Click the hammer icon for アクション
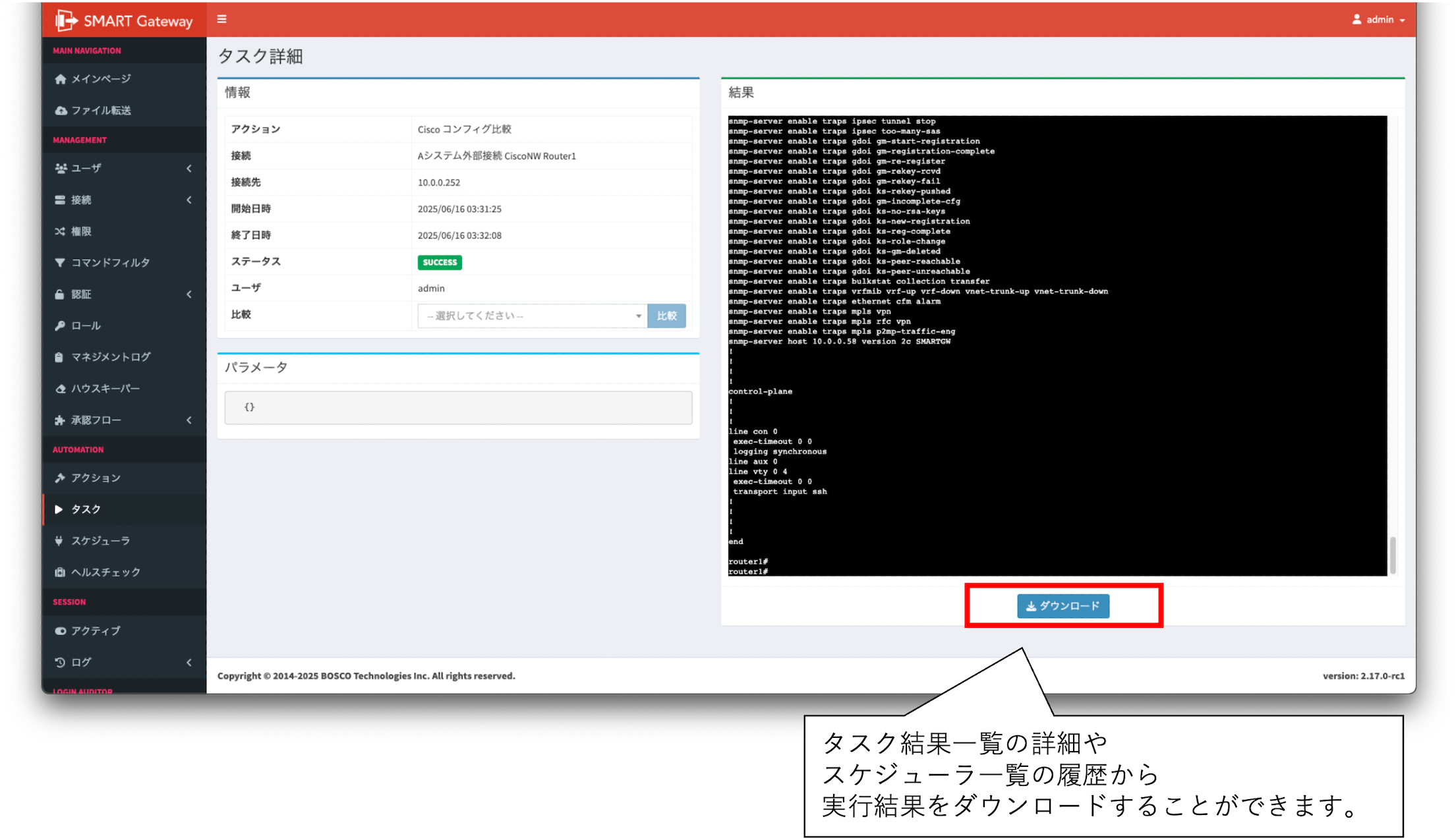This screenshot has width=1456, height=840. click(60, 478)
